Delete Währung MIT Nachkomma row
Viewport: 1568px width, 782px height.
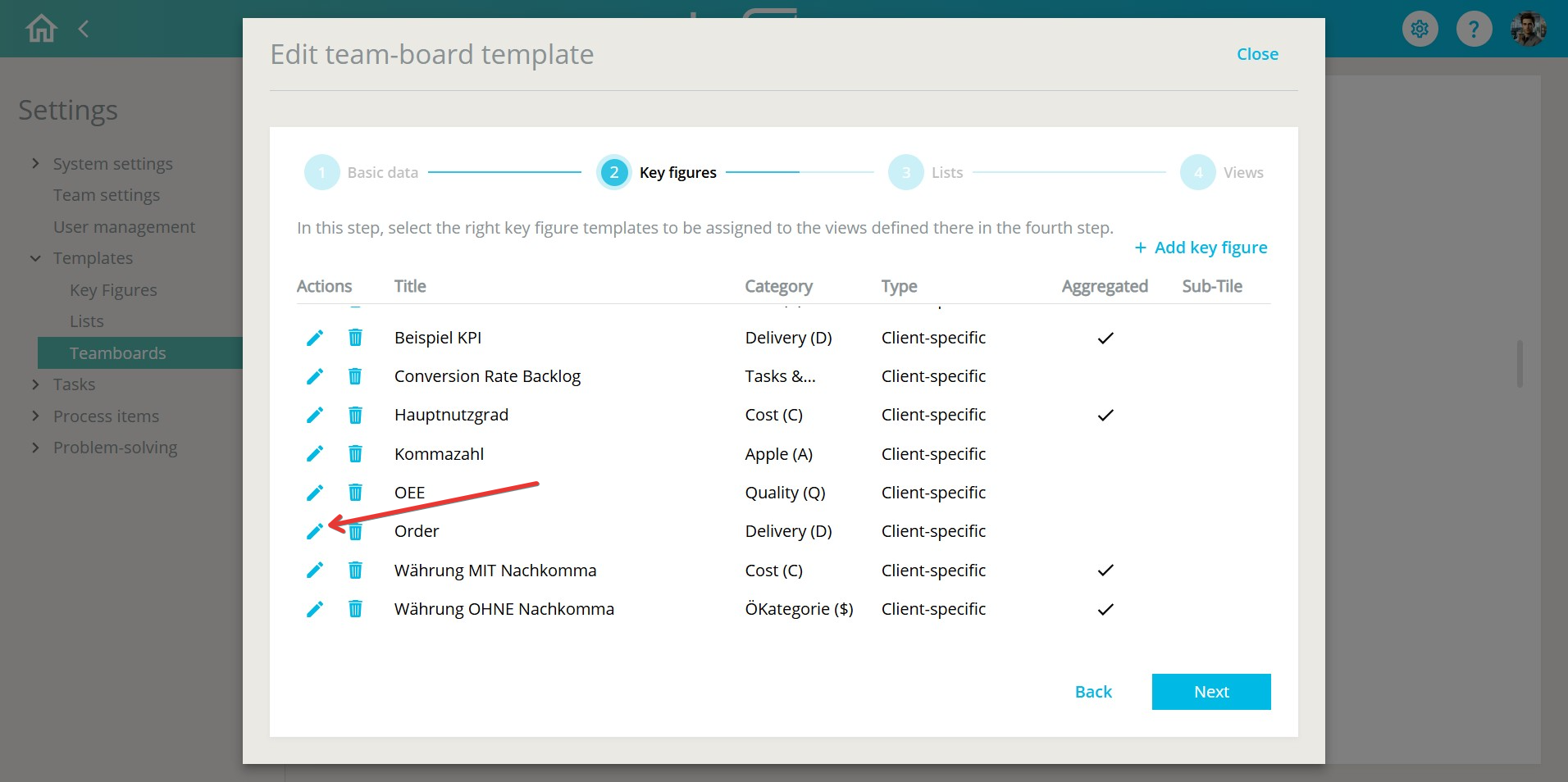tap(355, 571)
